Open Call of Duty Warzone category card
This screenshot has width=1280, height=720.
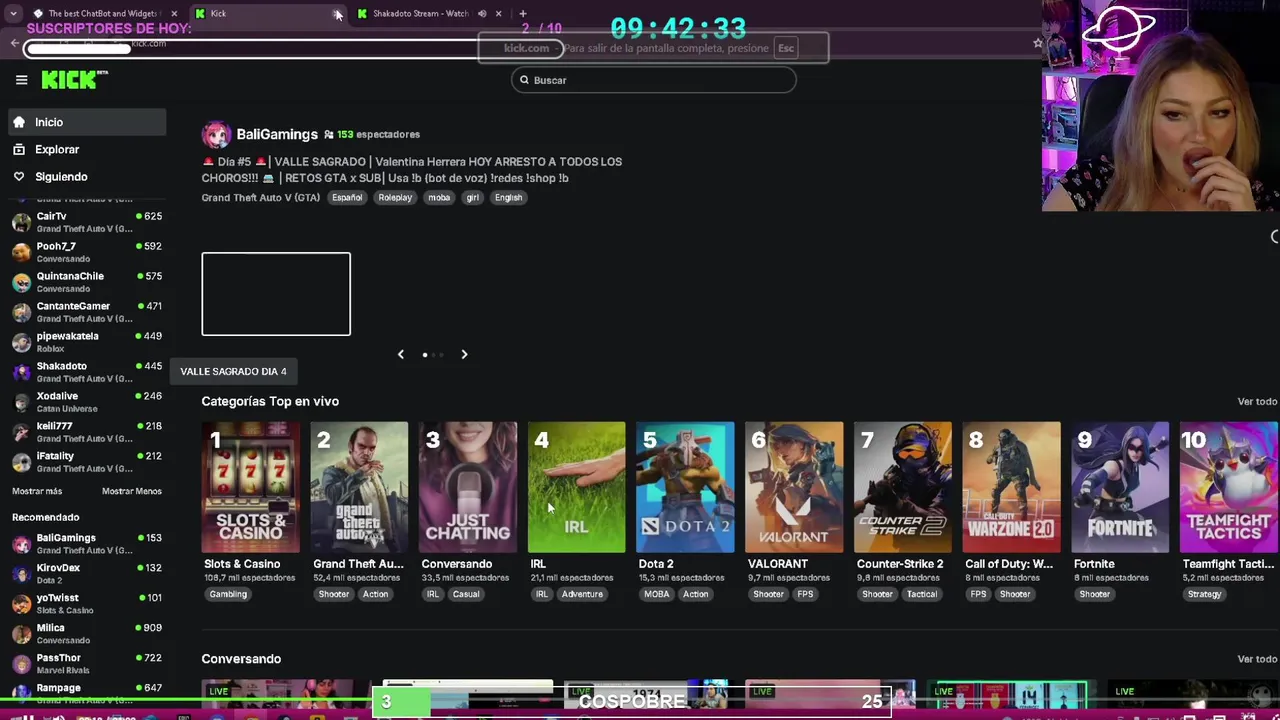[x=1011, y=487]
